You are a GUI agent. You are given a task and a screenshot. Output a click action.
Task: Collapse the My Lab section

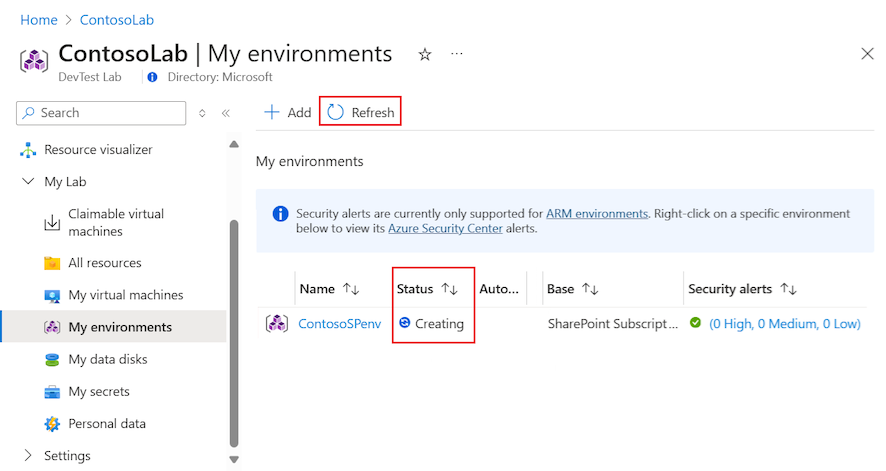coord(28,181)
